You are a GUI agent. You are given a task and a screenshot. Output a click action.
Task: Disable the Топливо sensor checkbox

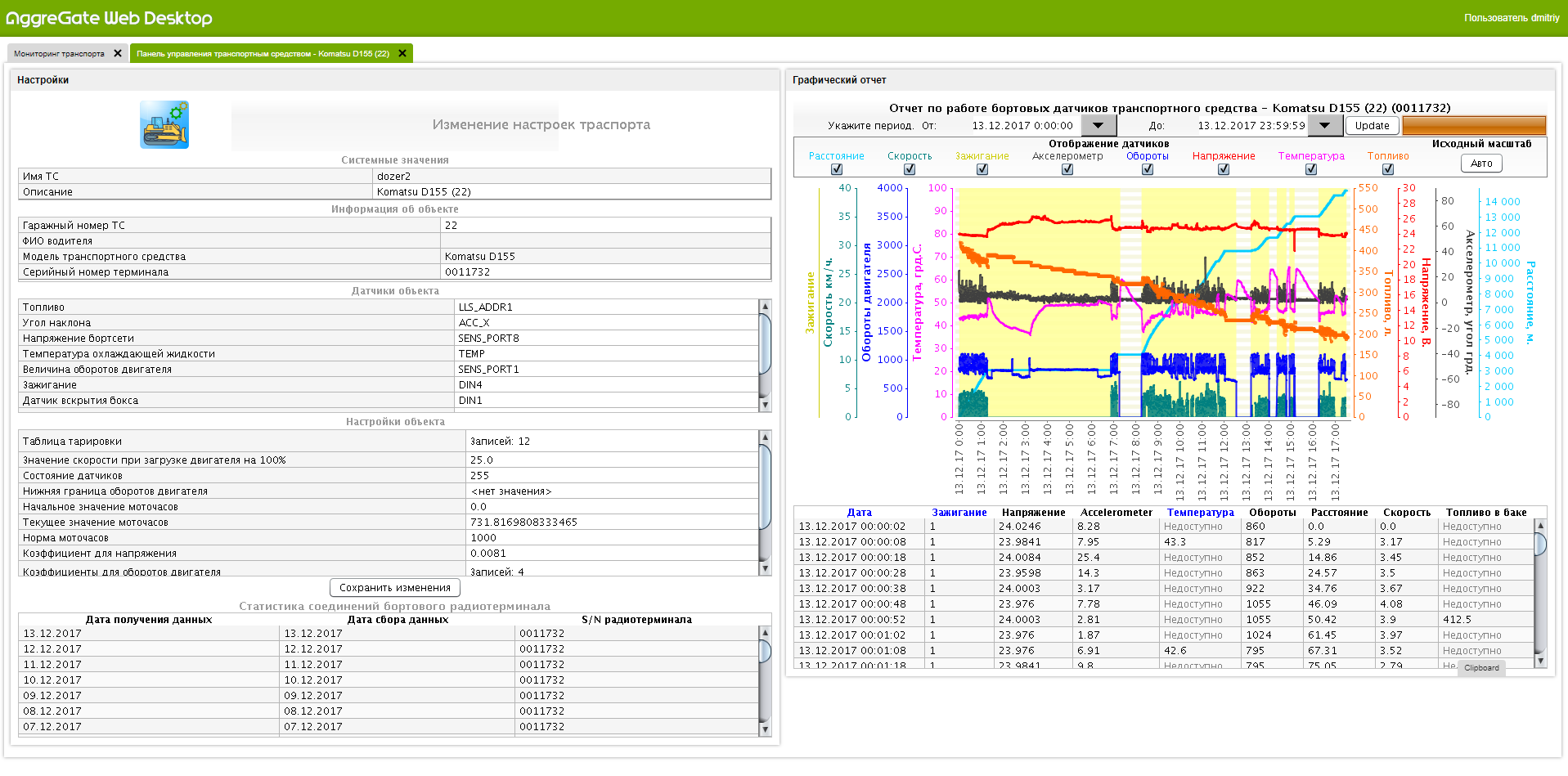click(x=1388, y=169)
